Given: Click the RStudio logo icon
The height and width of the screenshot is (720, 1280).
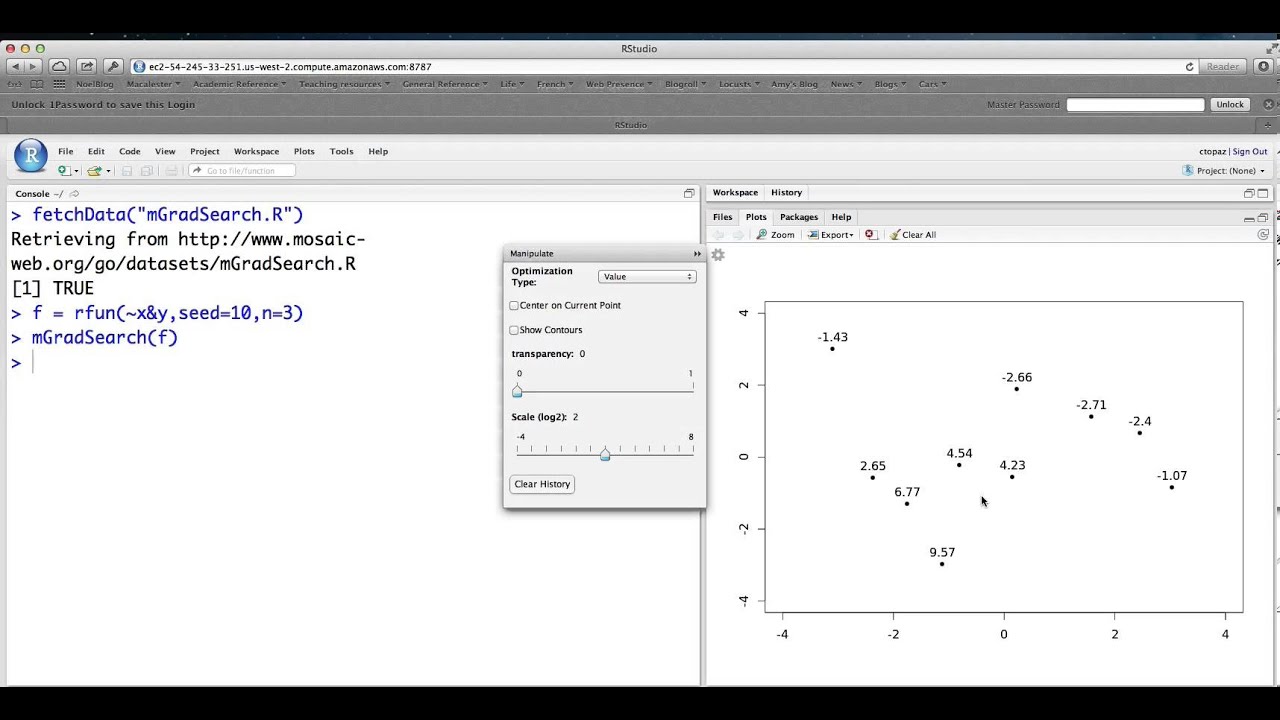Looking at the screenshot, I should coord(31,155).
